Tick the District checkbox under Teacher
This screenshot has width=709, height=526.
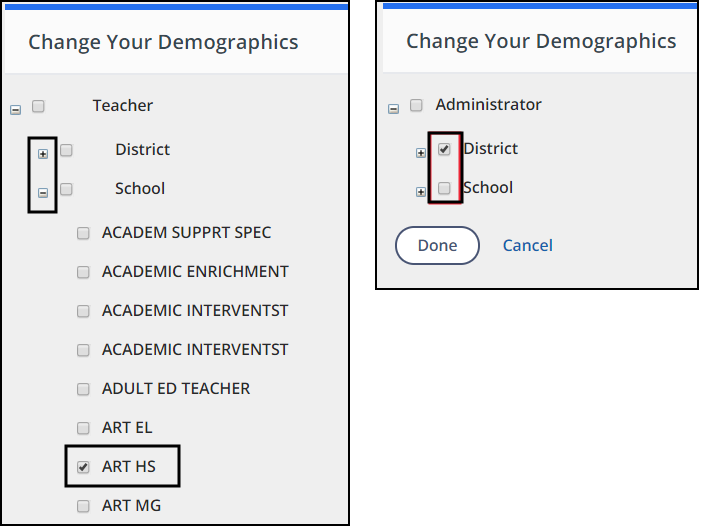(x=66, y=150)
